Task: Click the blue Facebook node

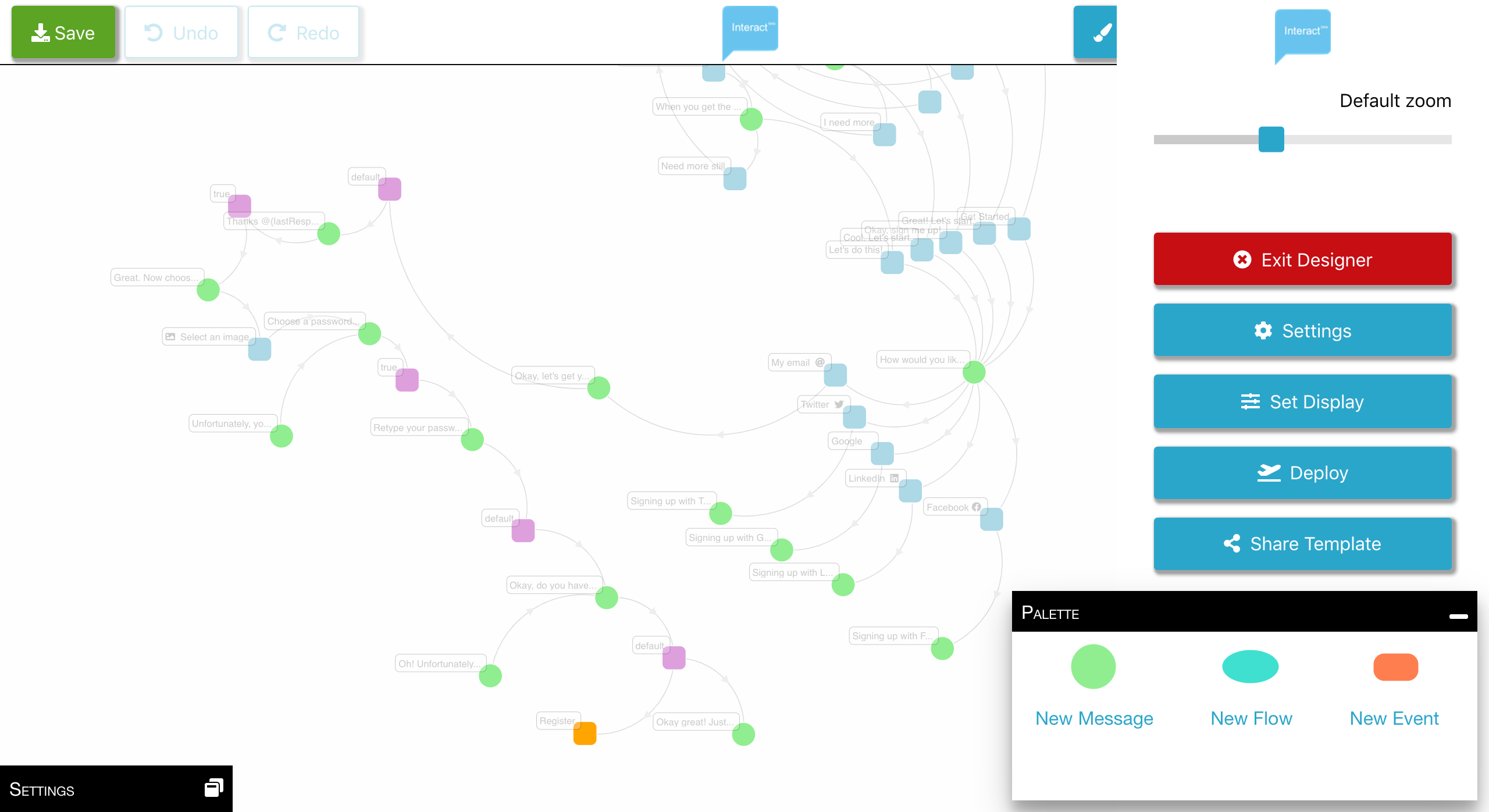Action: pyautogui.click(x=991, y=519)
